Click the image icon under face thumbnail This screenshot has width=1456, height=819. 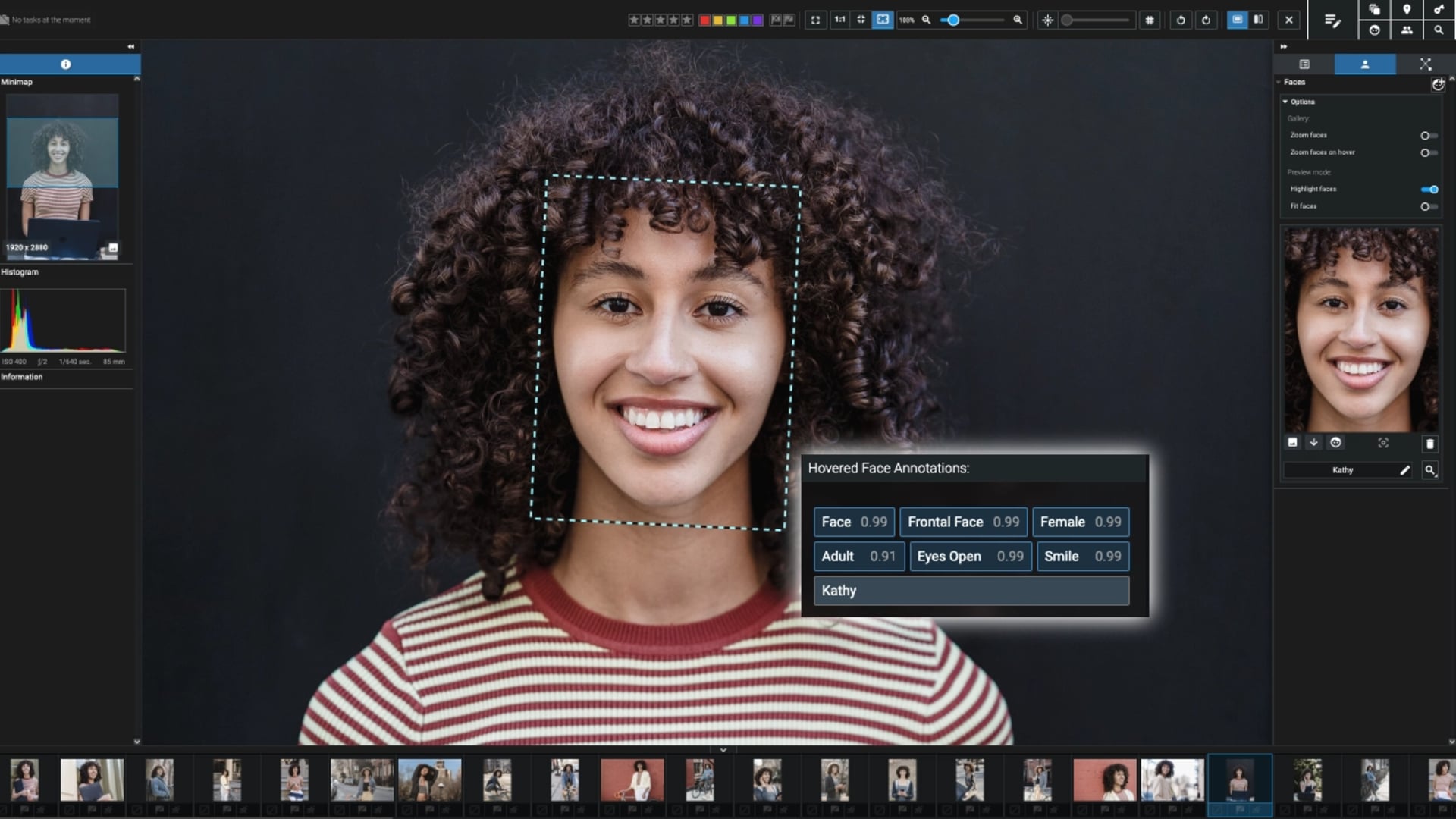click(x=1292, y=443)
